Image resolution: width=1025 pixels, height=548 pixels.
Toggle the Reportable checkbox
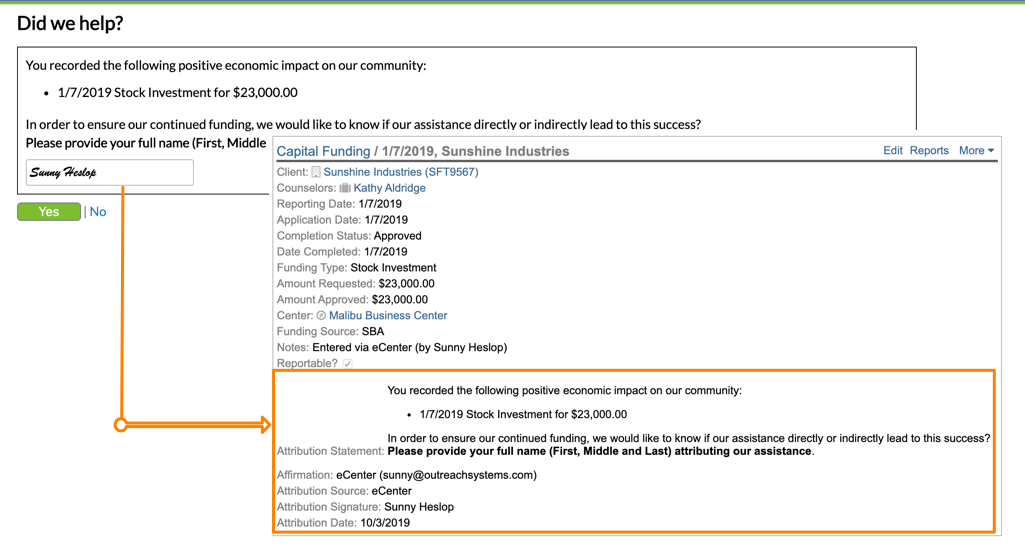[x=347, y=364]
